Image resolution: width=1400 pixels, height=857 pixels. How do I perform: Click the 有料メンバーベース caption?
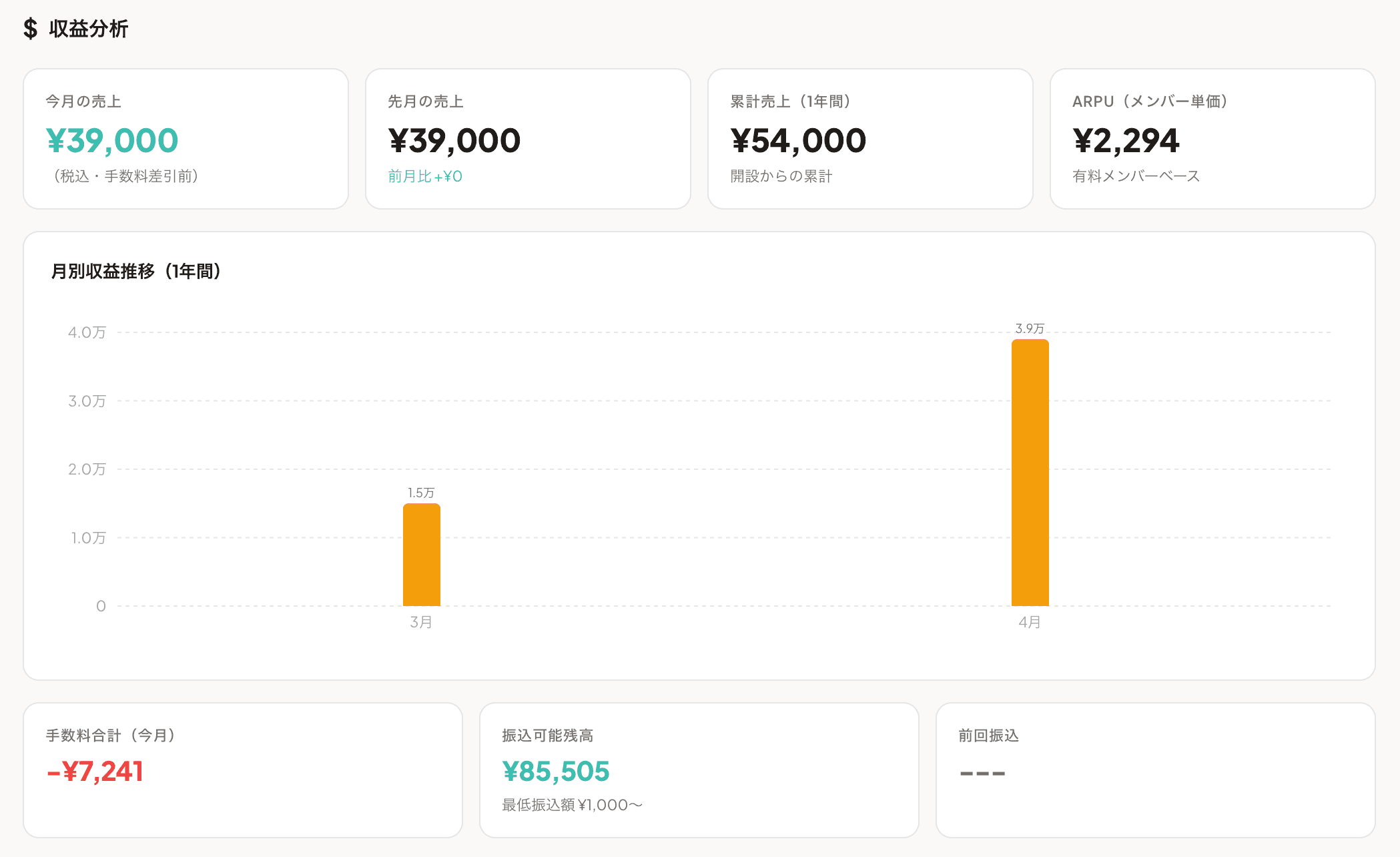[1136, 176]
